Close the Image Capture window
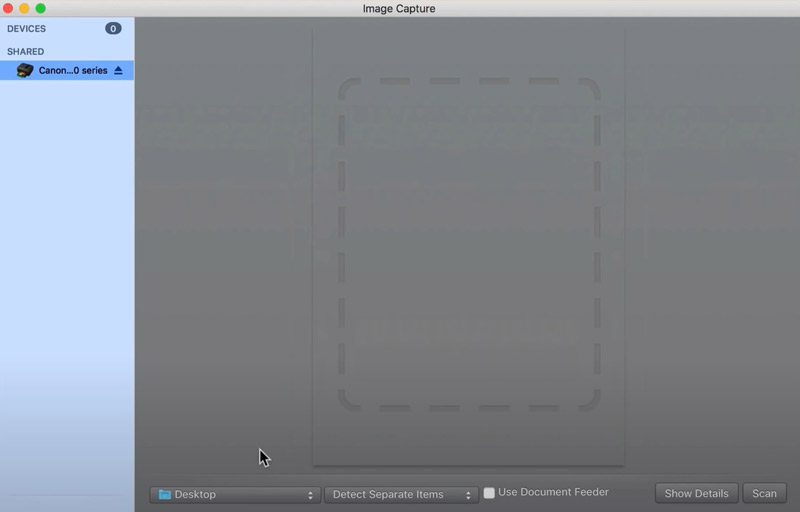 [x=8, y=8]
